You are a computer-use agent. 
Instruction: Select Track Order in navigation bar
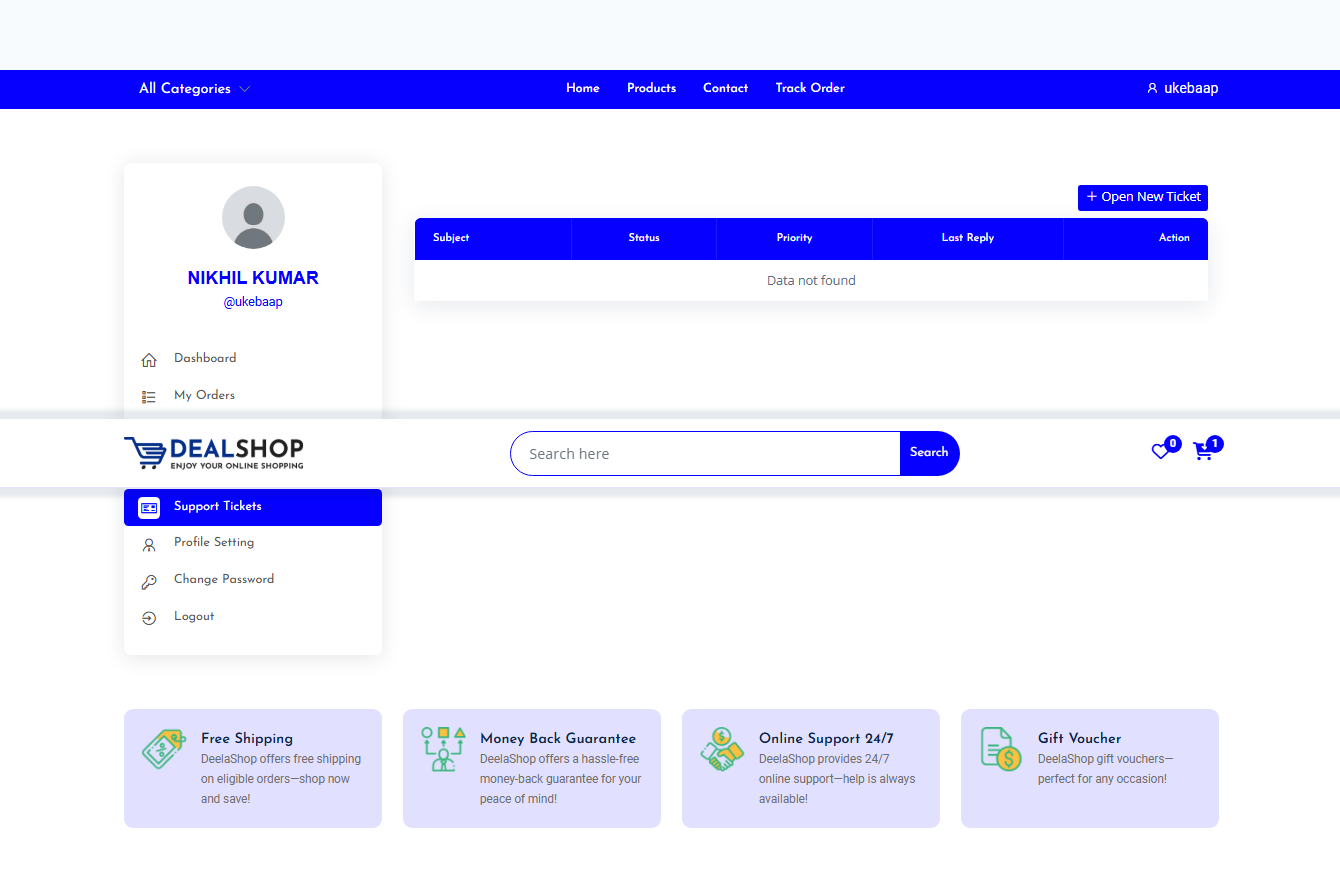click(809, 88)
